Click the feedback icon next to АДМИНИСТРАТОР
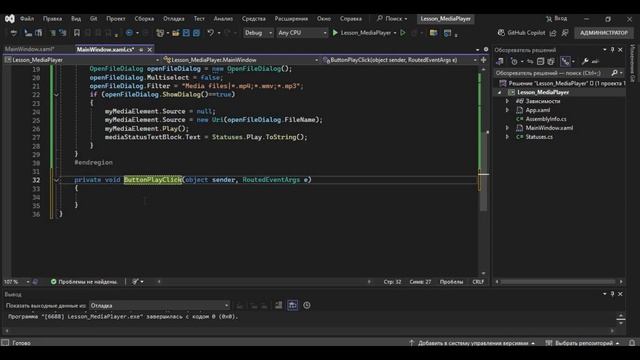Viewport: 640px width, 360px height. pyautogui.click(x=565, y=33)
